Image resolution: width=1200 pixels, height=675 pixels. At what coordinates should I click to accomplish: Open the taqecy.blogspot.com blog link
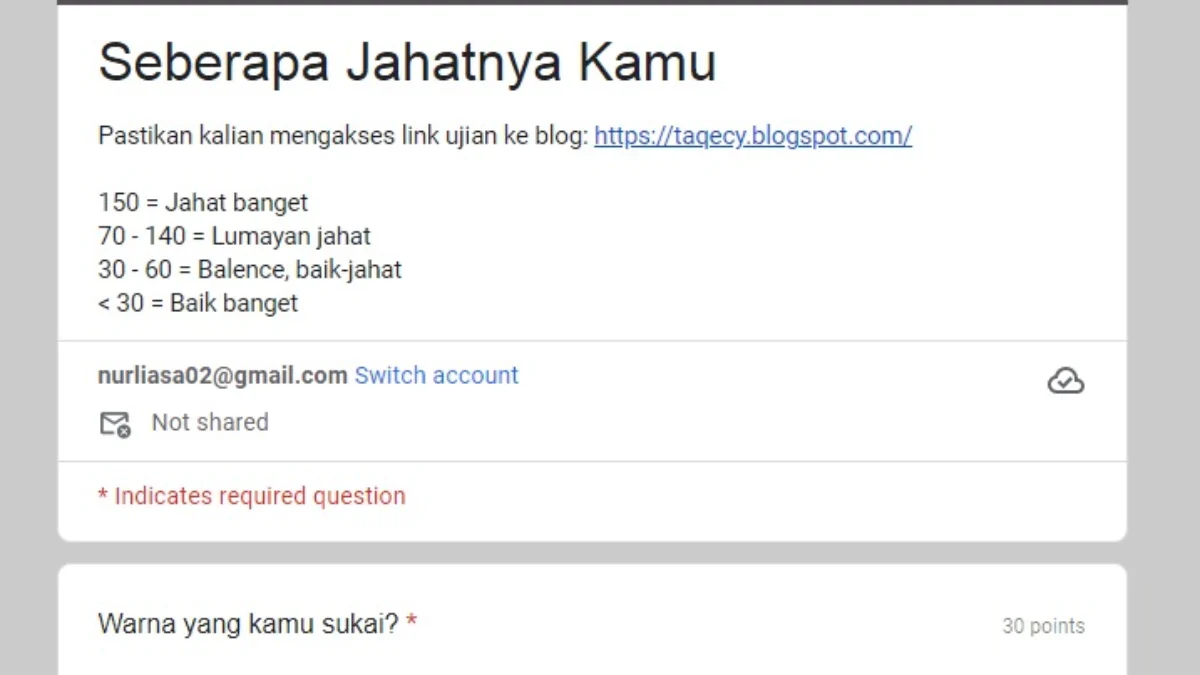click(753, 136)
